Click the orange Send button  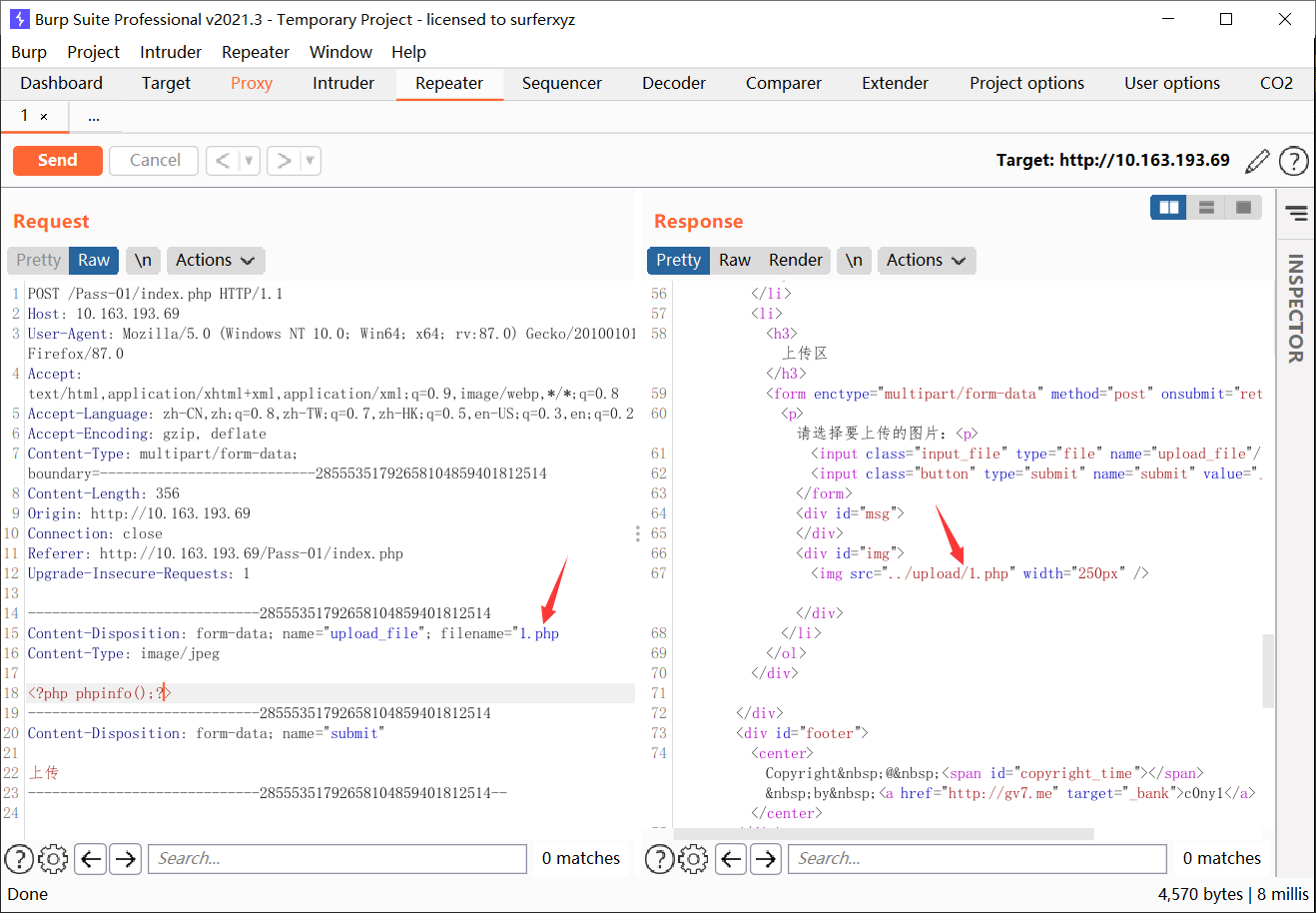58,160
